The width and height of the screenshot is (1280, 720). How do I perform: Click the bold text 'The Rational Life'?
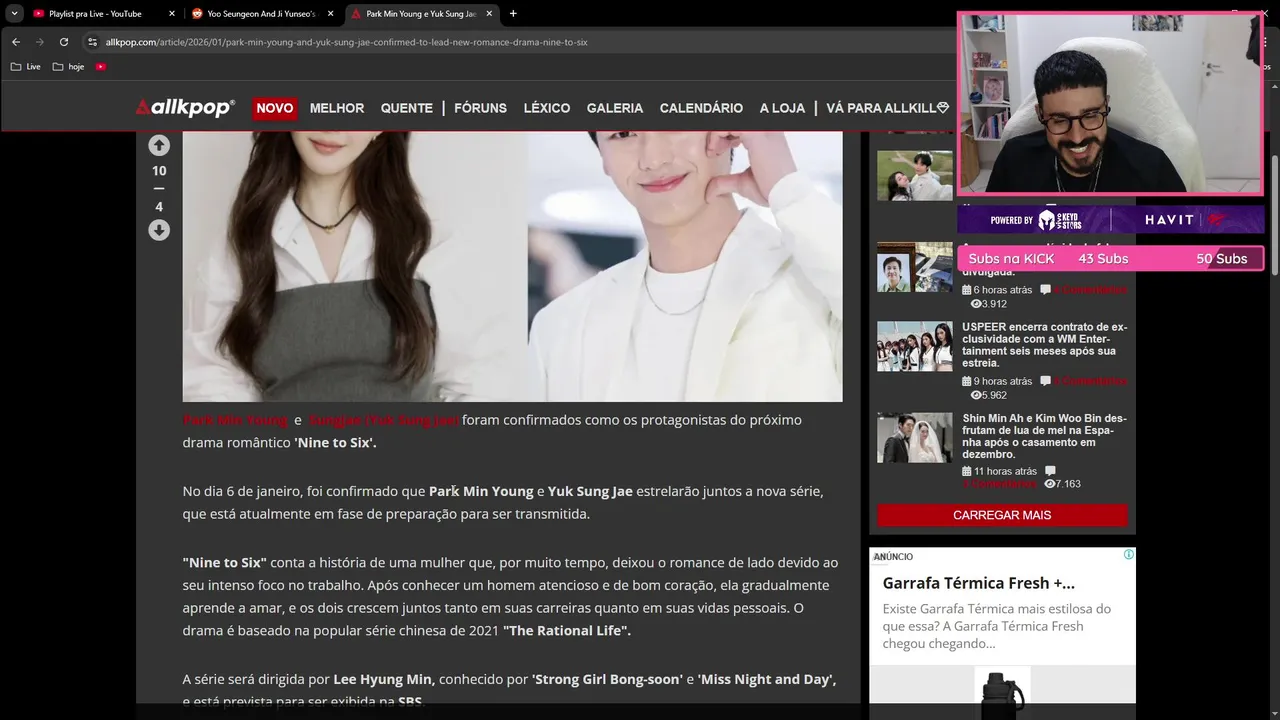[567, 631]
